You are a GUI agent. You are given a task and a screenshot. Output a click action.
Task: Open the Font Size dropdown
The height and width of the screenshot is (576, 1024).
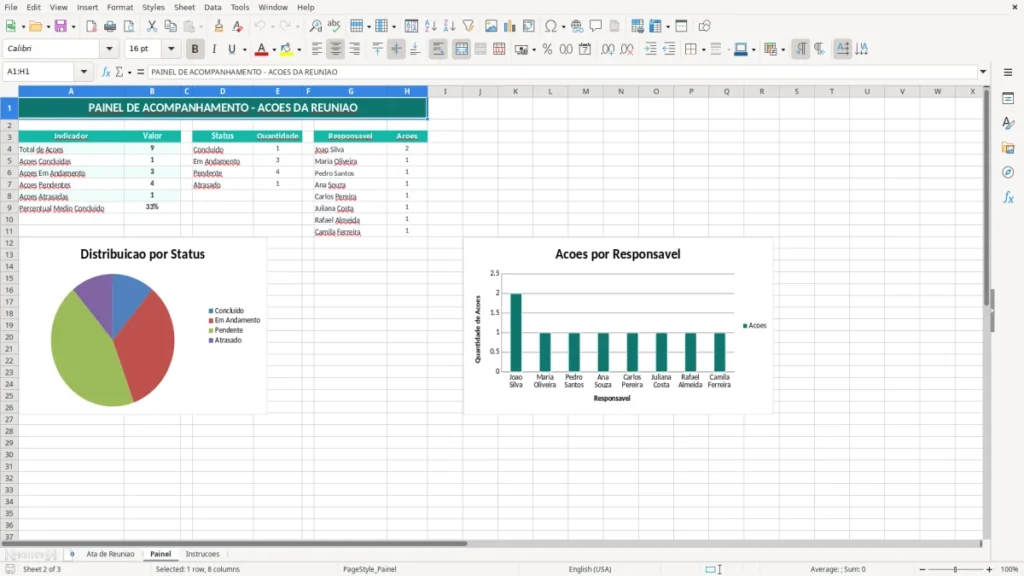pyautogui.click(x=171, y=48)
